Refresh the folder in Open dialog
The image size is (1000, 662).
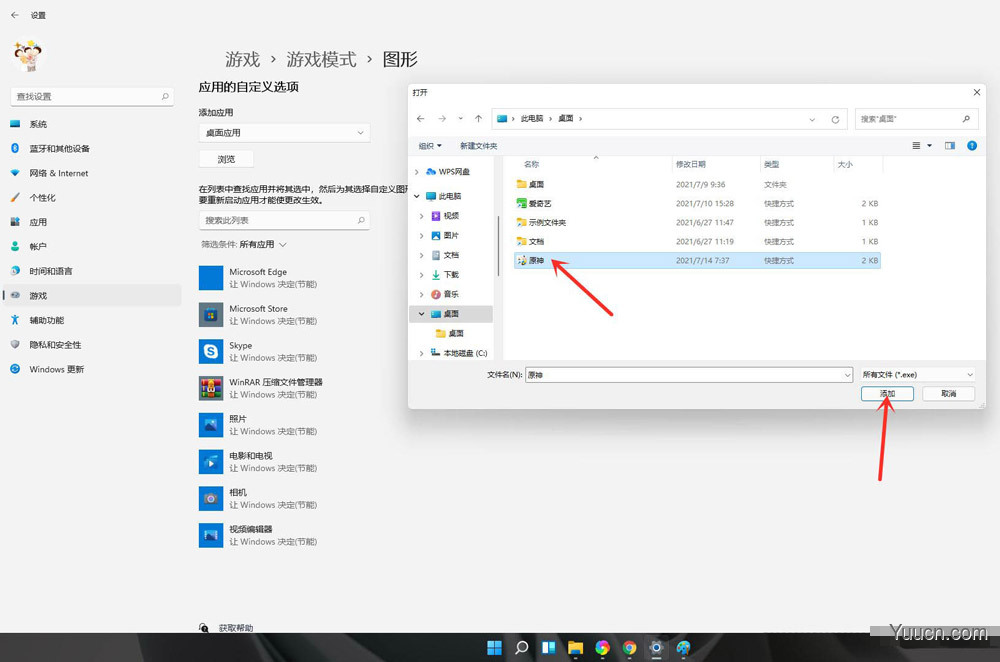(x=835, y=119)
